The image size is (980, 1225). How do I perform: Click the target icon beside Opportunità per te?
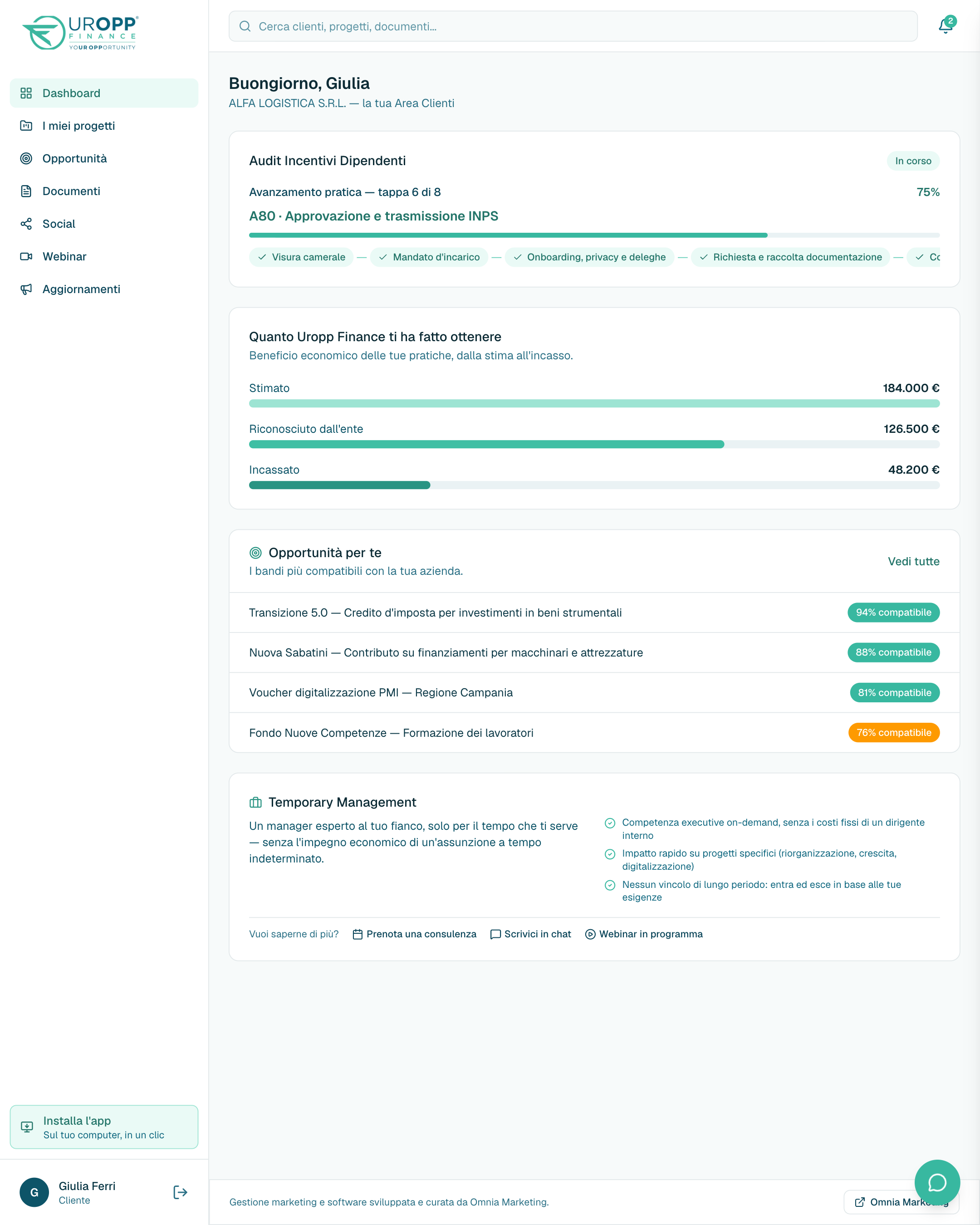click(x=255, y=553)
